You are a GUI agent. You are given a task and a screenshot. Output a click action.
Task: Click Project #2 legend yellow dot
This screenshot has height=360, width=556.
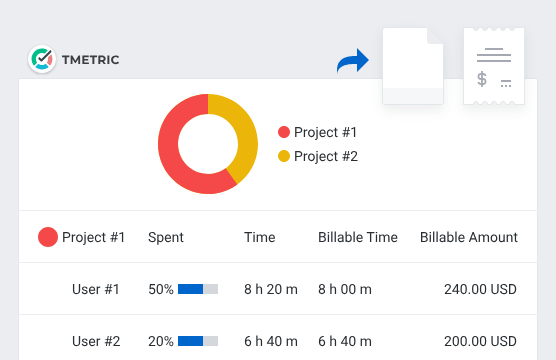[284, 156]
